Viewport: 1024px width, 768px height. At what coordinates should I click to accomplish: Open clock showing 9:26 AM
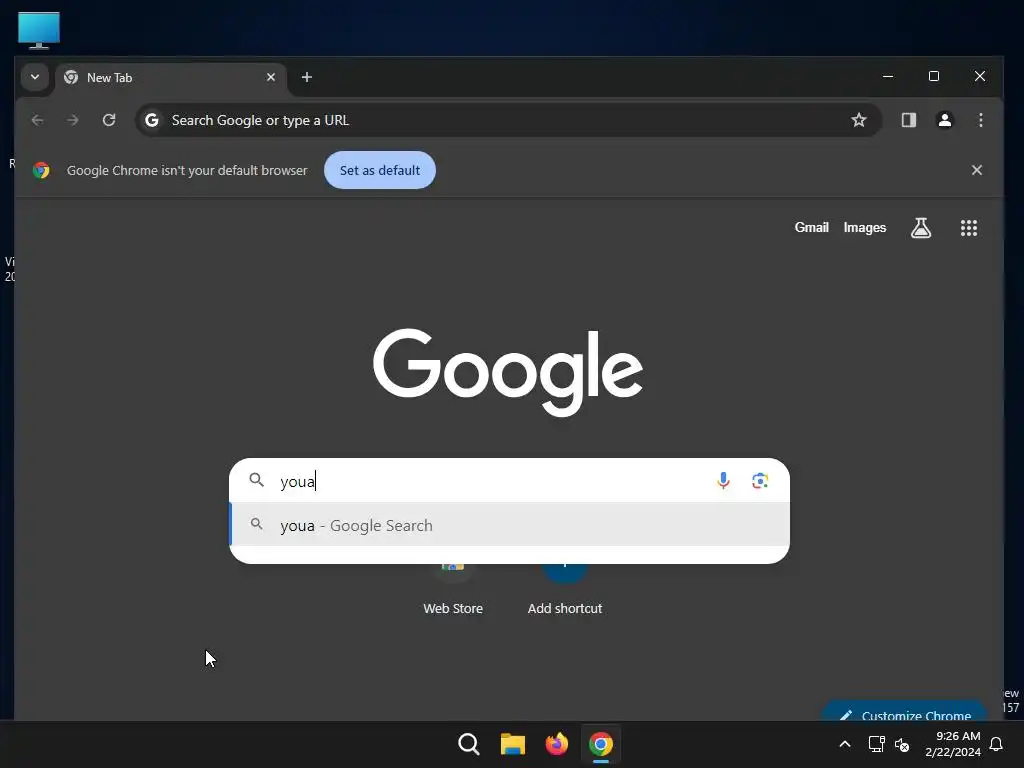[x=953, y=744]
